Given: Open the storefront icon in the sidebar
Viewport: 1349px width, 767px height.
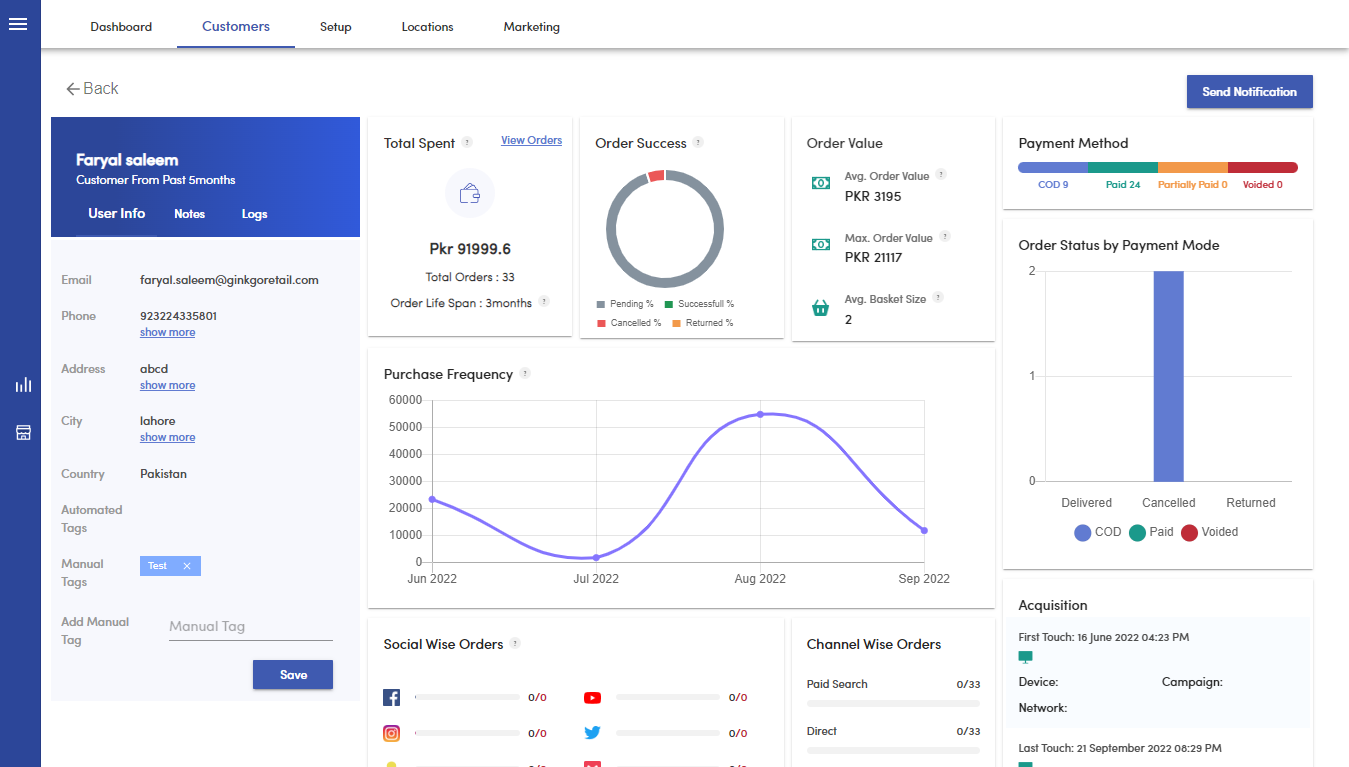Looking at the screenshot, I should (22, 432).
